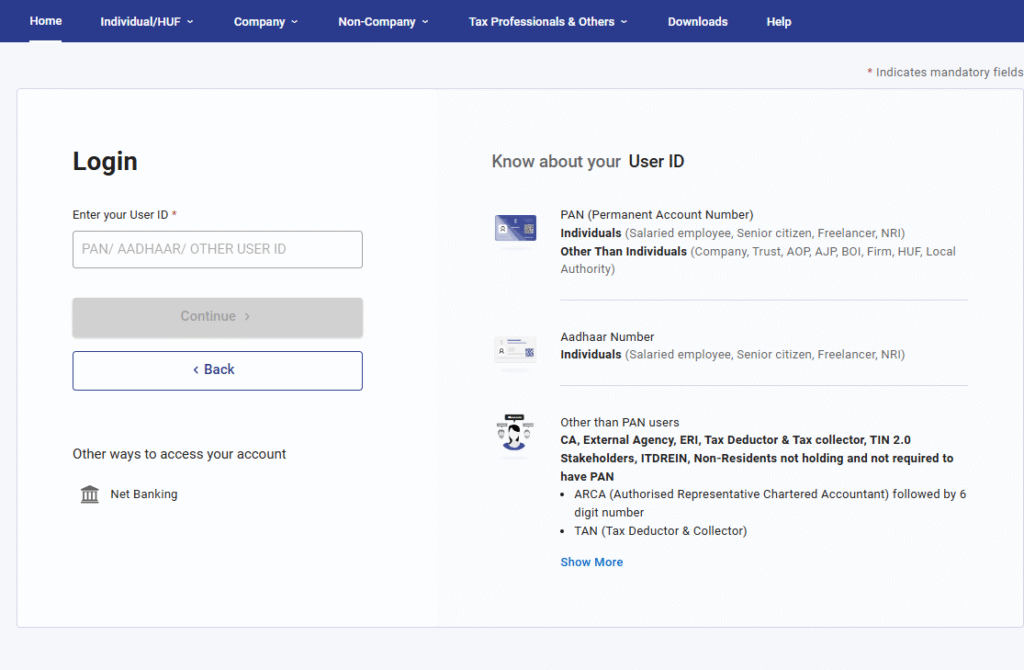The width and height of the screenshot is (1024, 670).
Task: Click the "Other than PAN users" heading
Action: (x=620, y=422)
